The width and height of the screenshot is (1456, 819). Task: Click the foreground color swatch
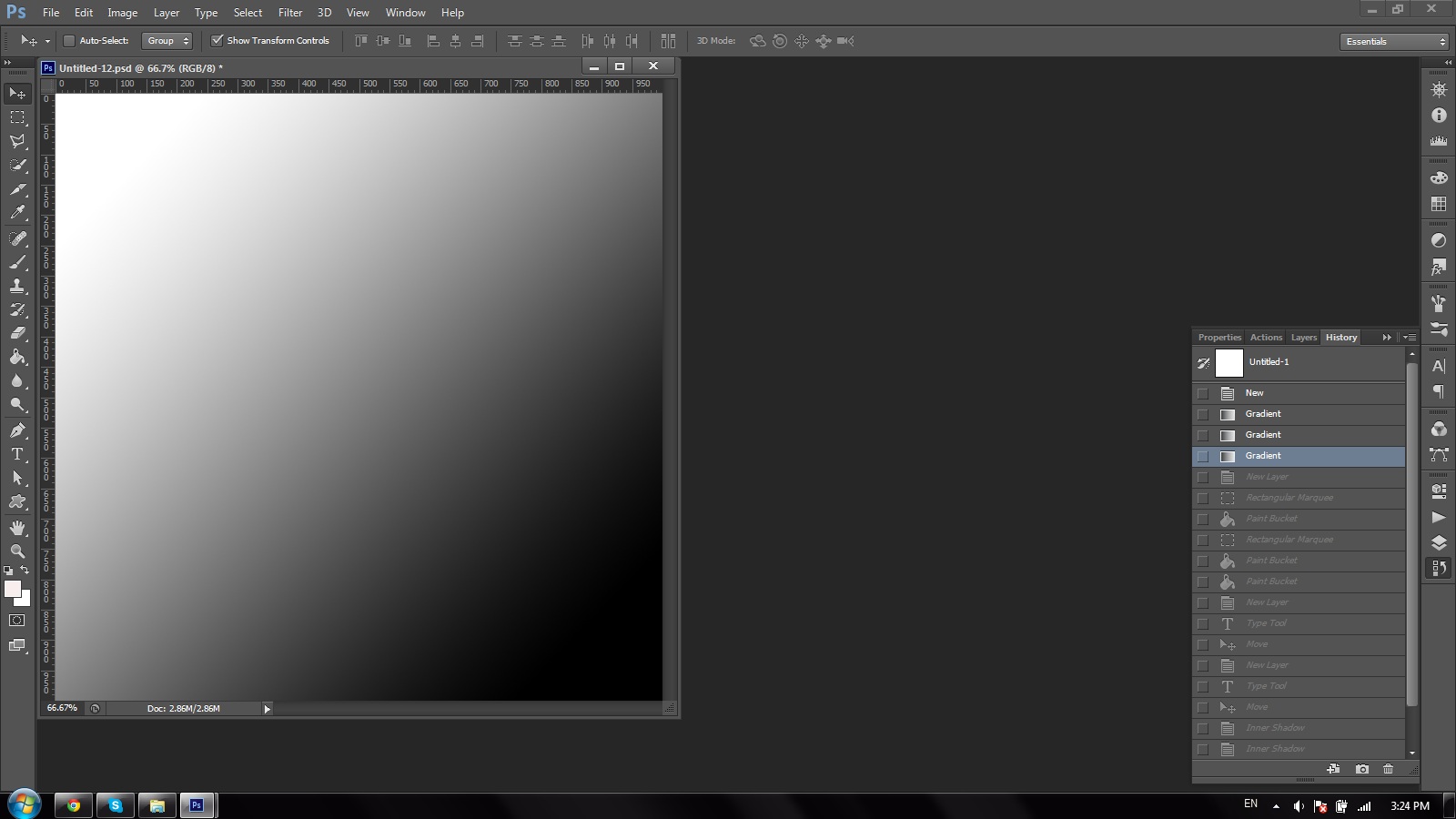pos(13,589)
